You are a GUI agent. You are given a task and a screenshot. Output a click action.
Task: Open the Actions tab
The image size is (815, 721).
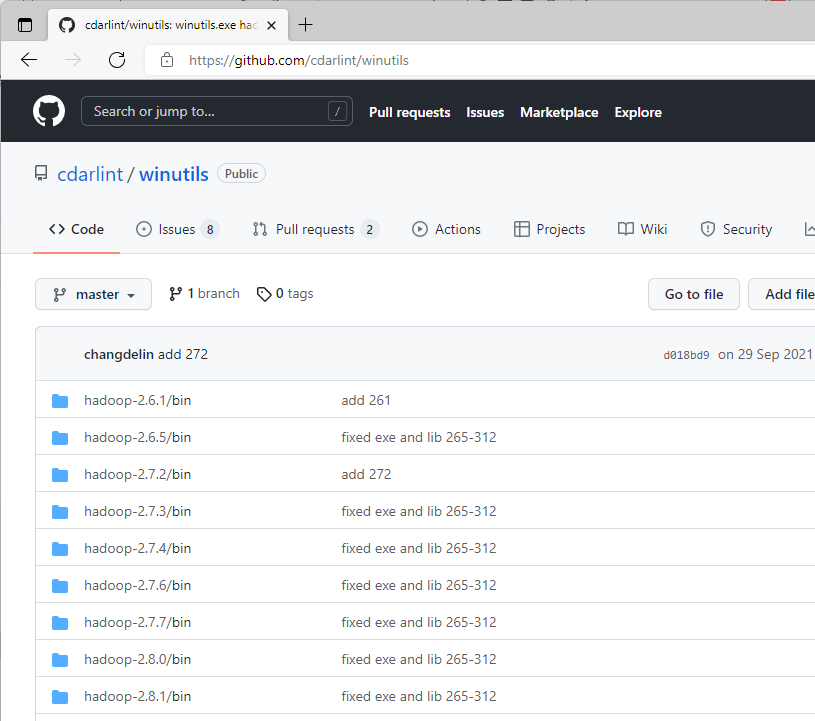(x=446, y=229)
